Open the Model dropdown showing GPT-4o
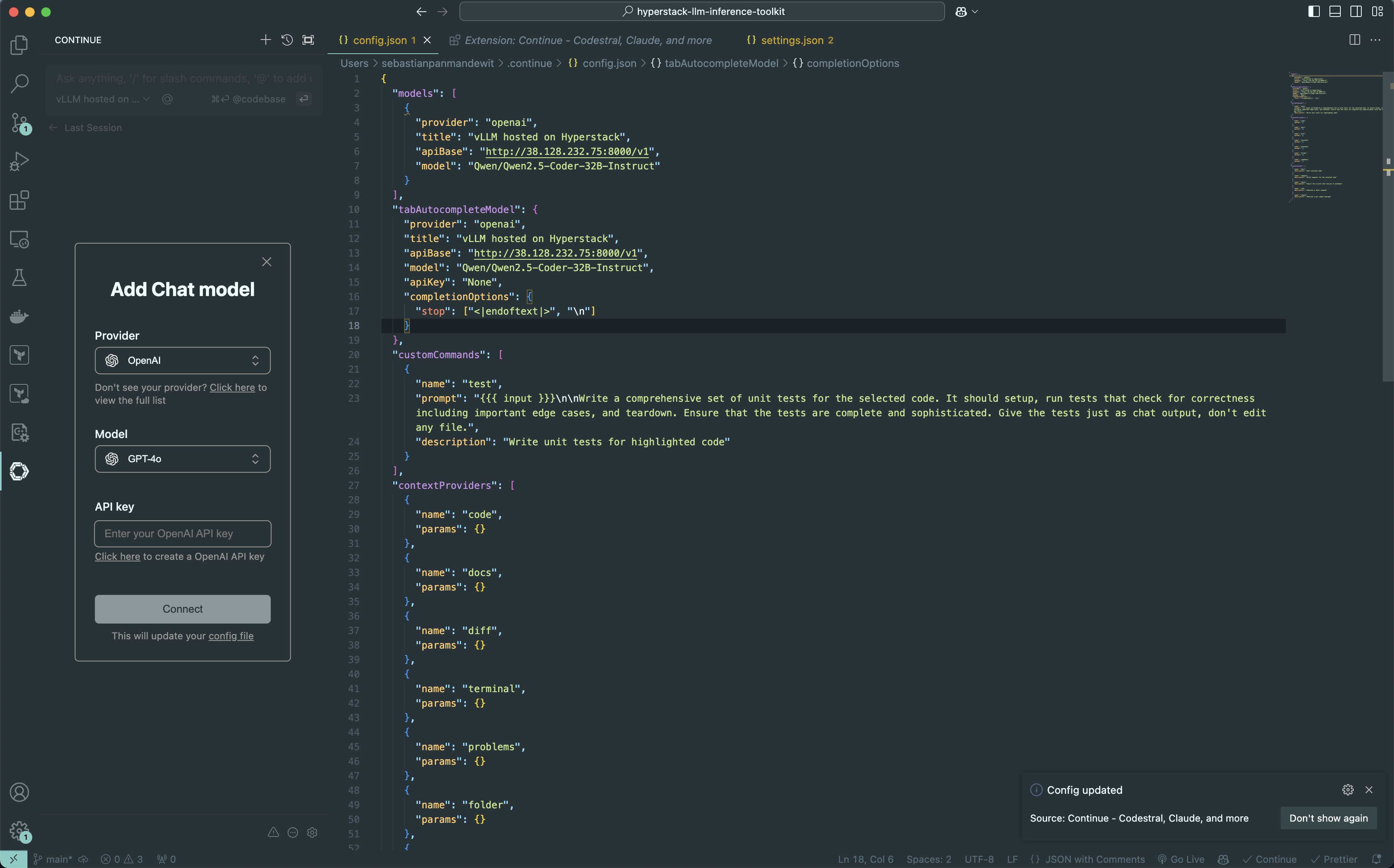 (x=183, y=459)
